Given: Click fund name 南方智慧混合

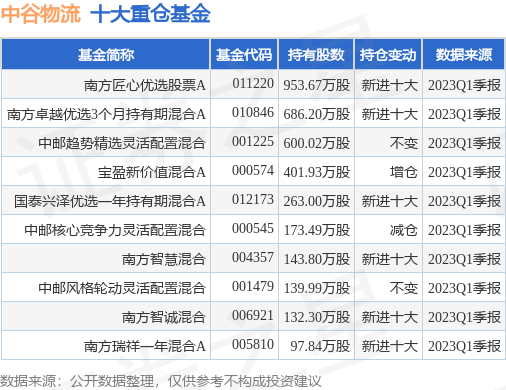Looking at the screenshot, I should click(x=164, y=259).
